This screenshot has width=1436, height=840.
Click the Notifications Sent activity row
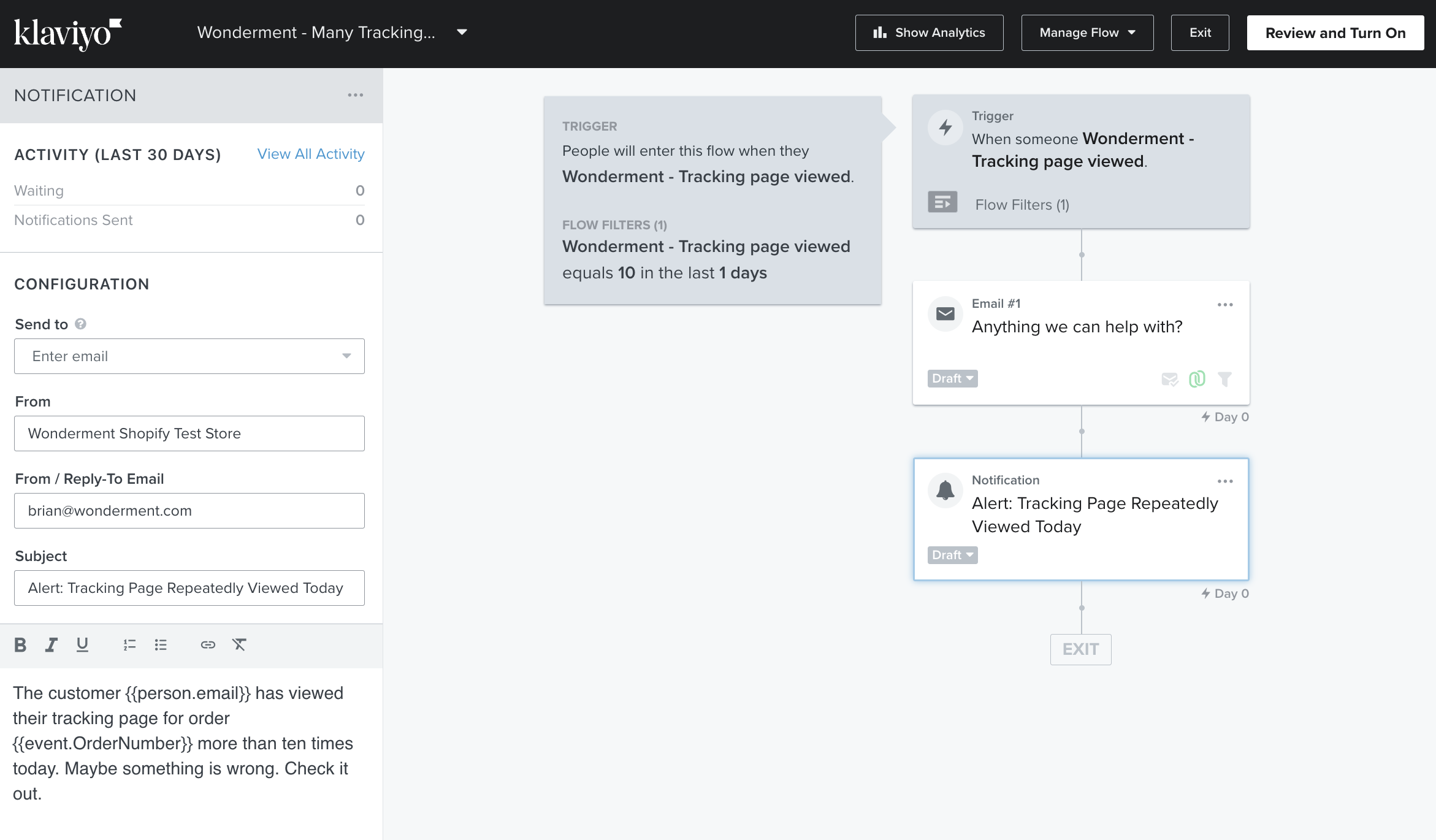pos(189,220)
